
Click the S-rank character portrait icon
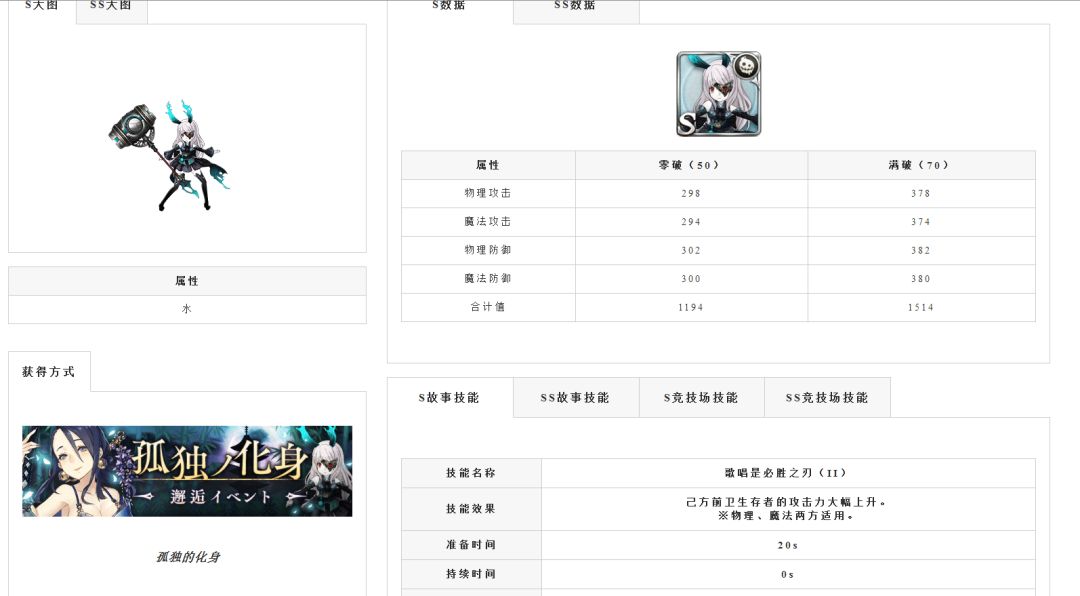point(718,94)
